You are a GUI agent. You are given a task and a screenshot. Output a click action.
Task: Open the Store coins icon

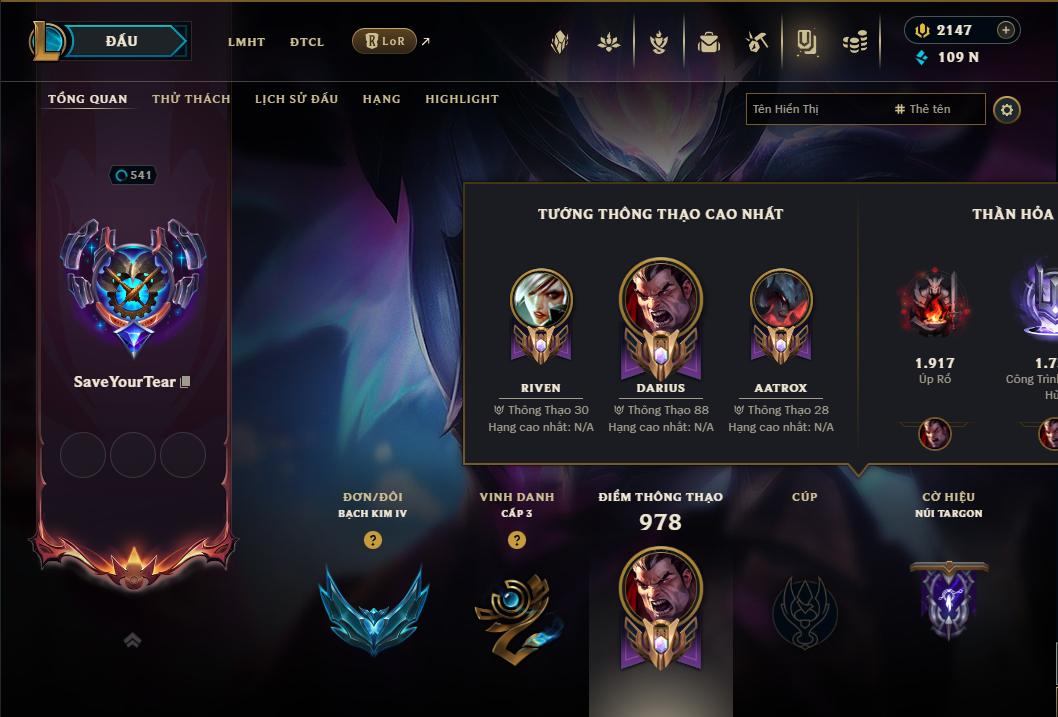(855, 43)
